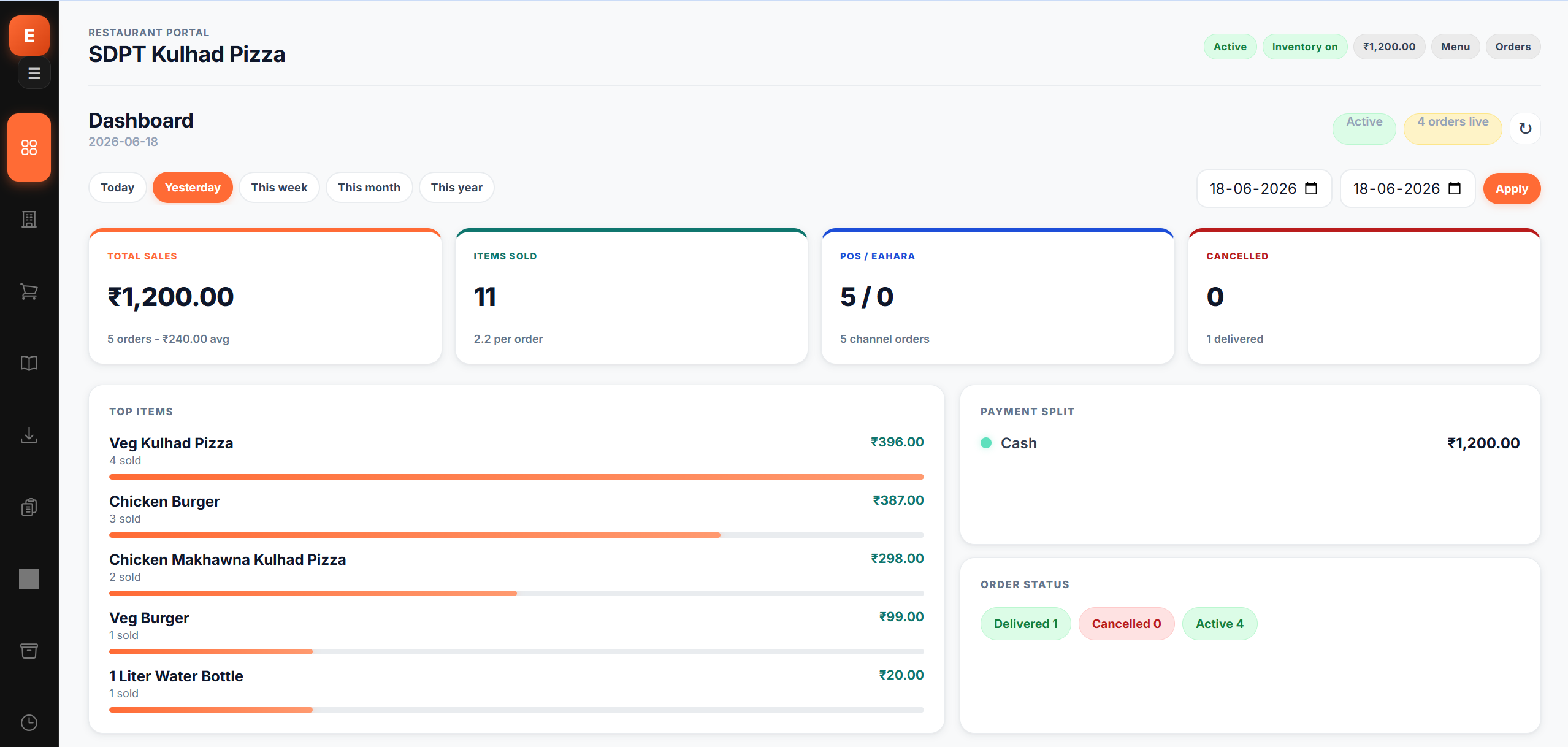Image resolution: width=1568 pixels, height=747 pixels.
Task: Click the 2026-06-18 dashboard date
Action: [x=123, y=142]
